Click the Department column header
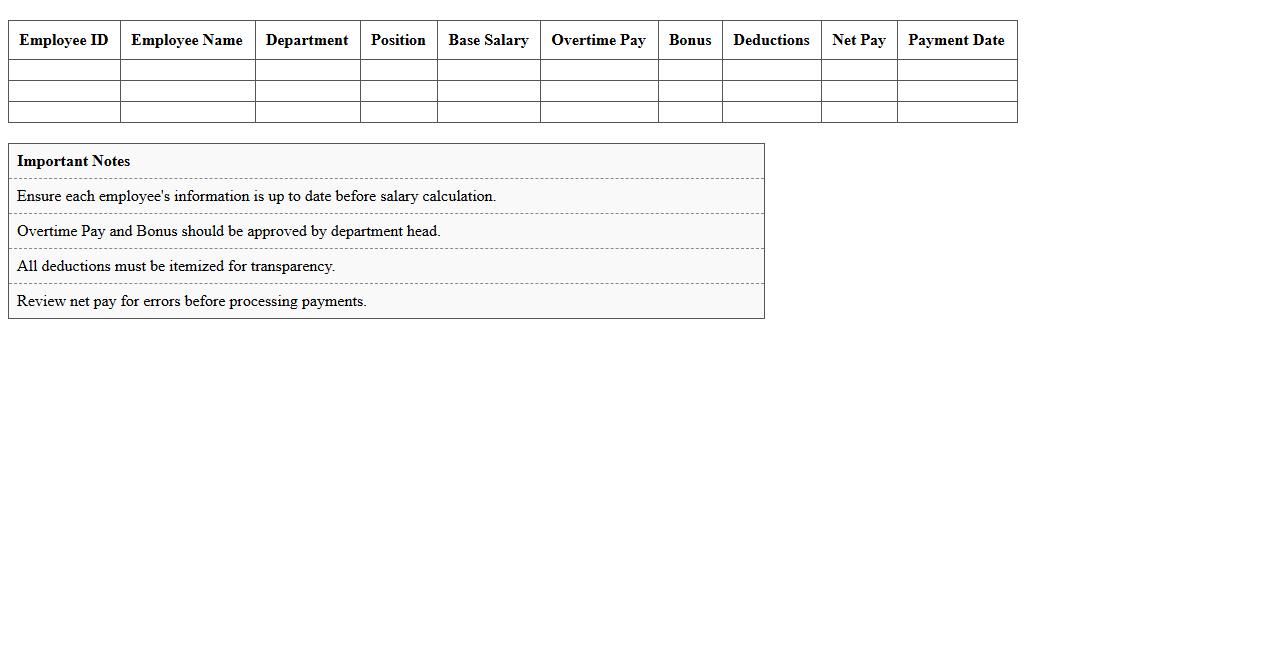 307,40
